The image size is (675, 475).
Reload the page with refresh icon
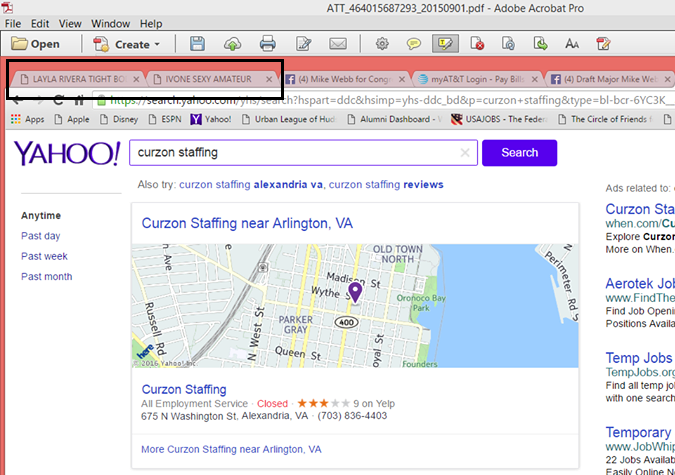[x=58, y=100]
